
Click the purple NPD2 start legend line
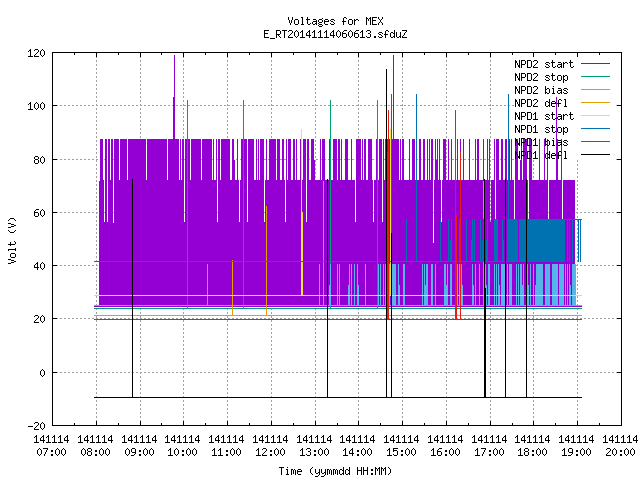click(596, 64)
